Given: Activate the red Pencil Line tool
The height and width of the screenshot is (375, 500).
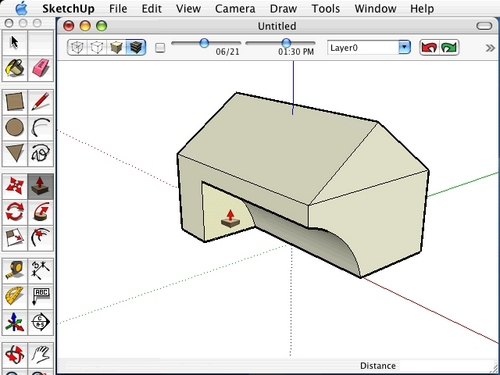Looking at the screenshot, I should click(41, 102).
